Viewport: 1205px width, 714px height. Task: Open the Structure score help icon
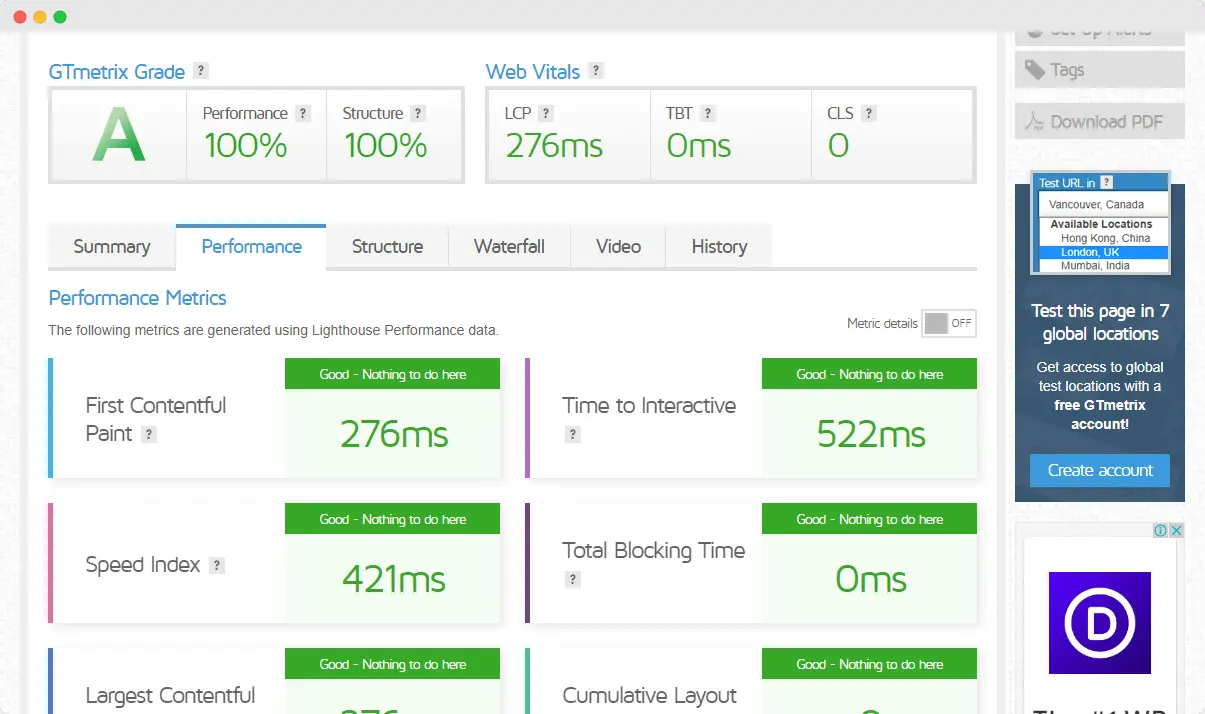[x=418, y=114]
